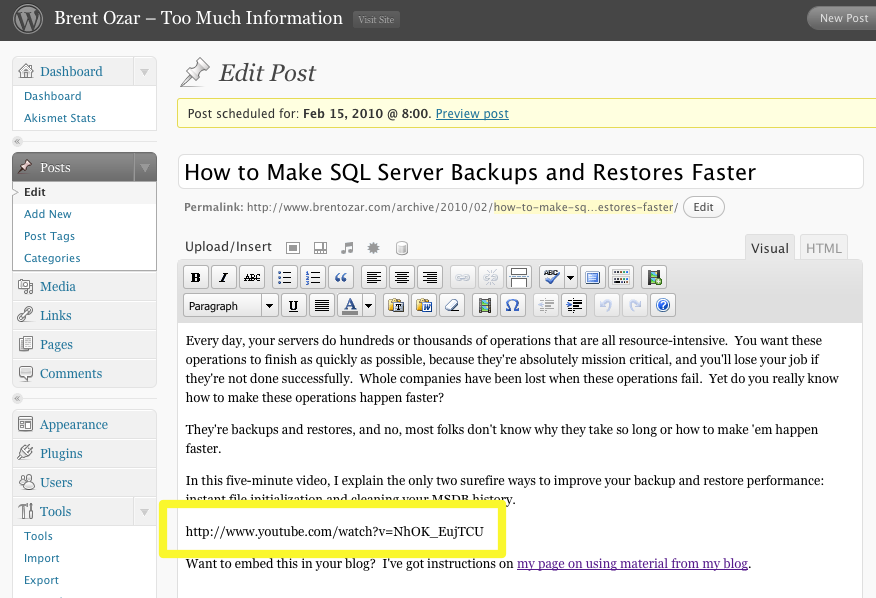This screenshot has width=876, height=598.
Task: Insert custom character with the Omega icon
Action: 513,306
